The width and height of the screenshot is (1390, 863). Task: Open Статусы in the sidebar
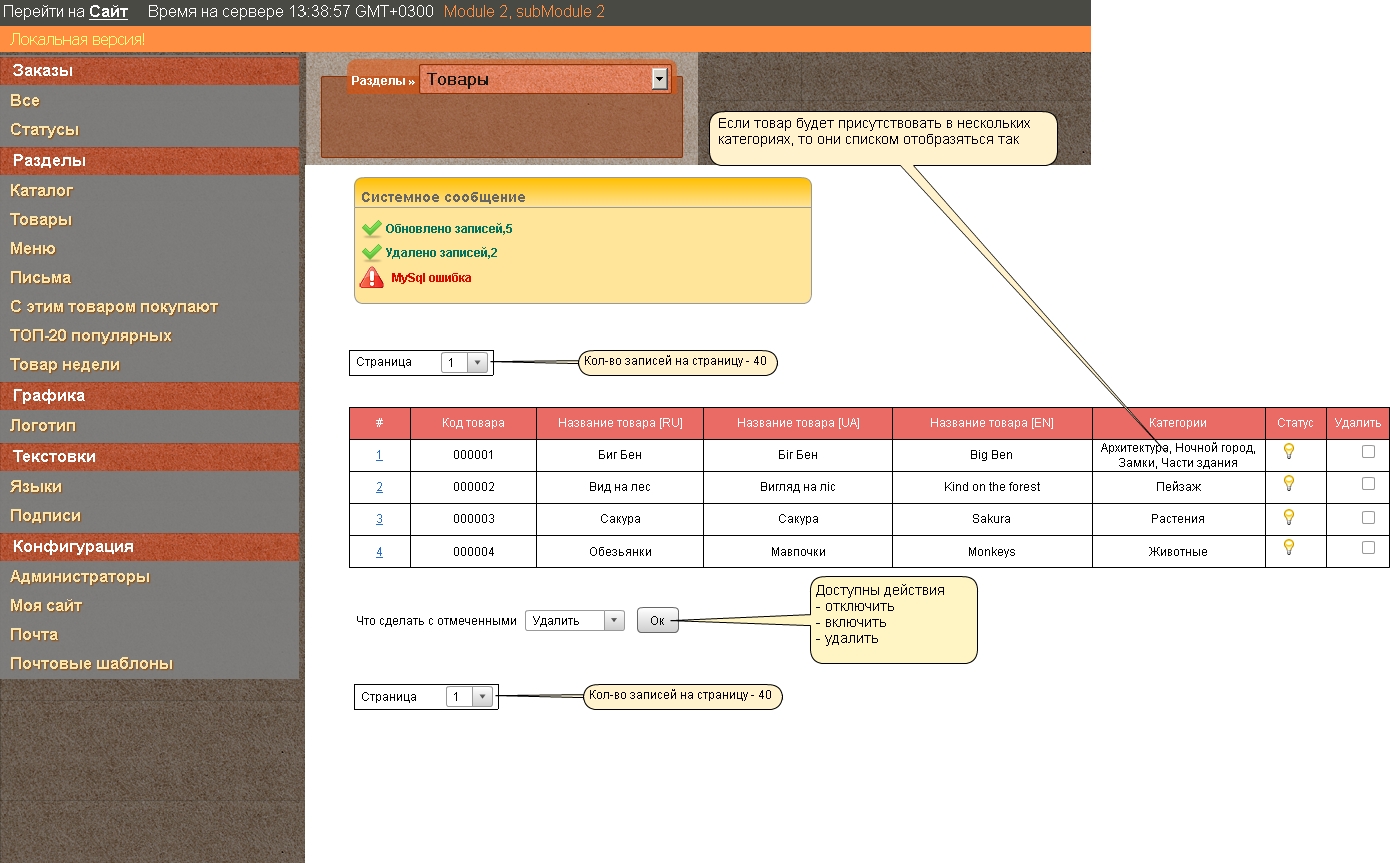point(44,129)
